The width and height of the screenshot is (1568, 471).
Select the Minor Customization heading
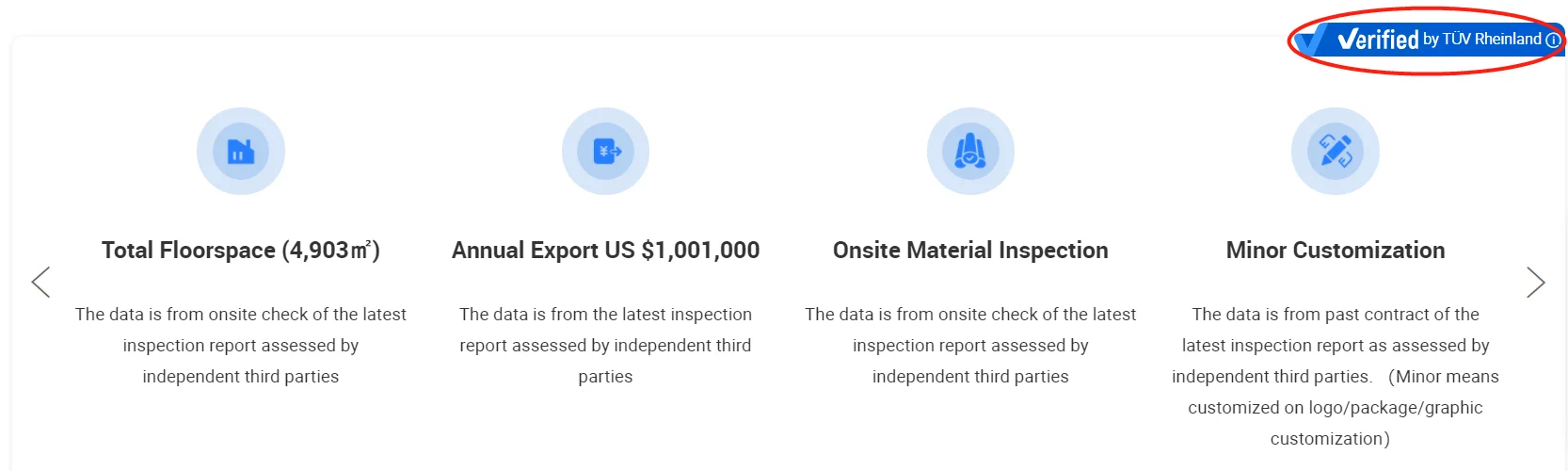1336,251
